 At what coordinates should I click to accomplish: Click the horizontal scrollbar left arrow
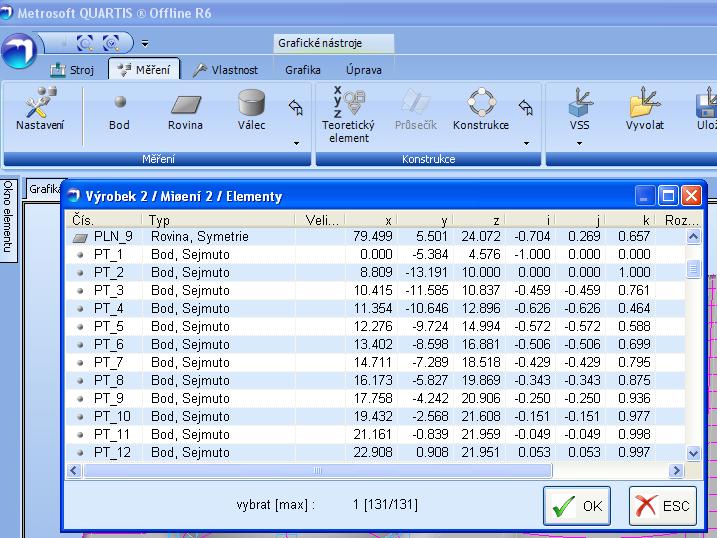74,470
